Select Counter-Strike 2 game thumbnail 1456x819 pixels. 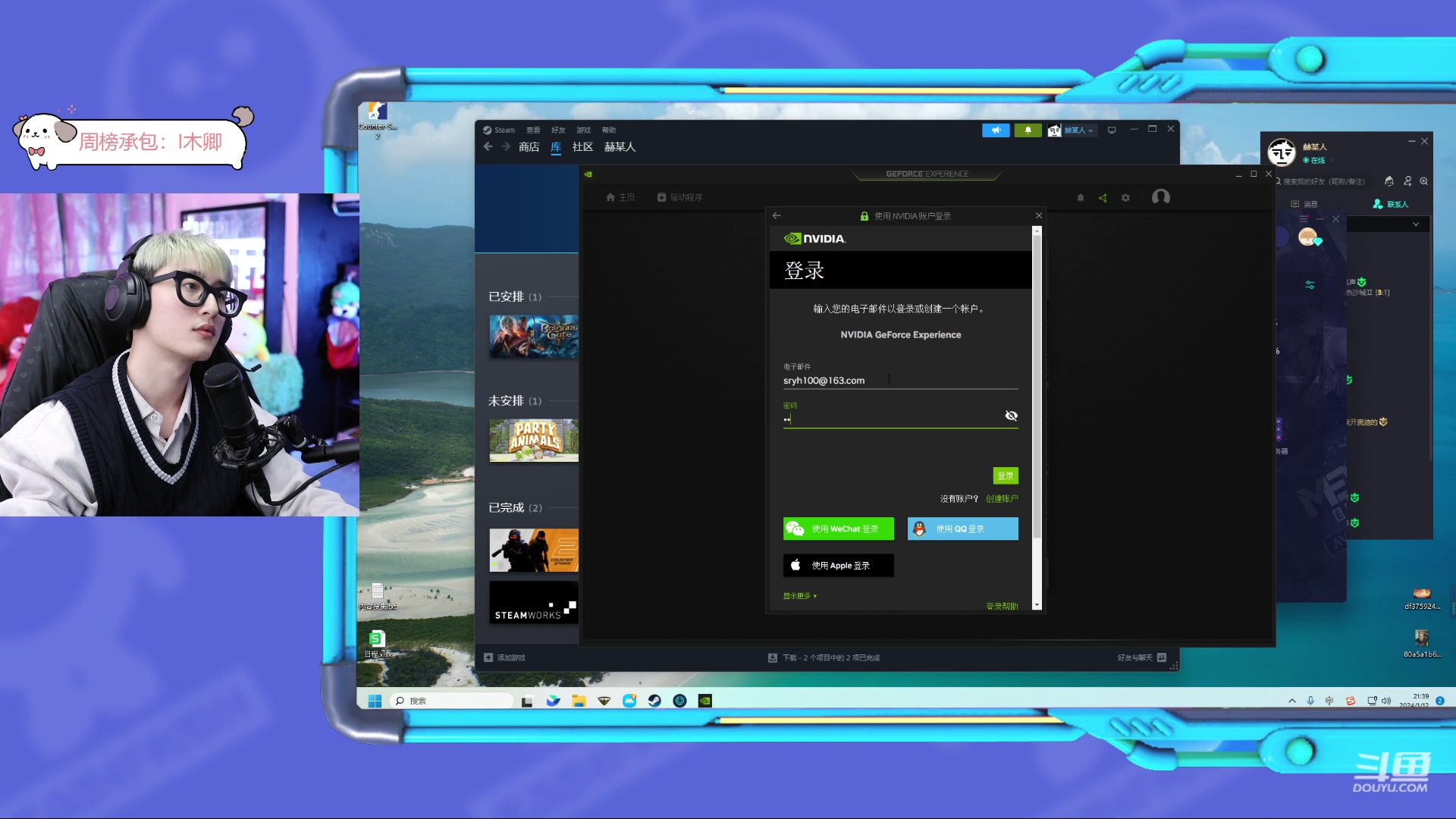534,550
